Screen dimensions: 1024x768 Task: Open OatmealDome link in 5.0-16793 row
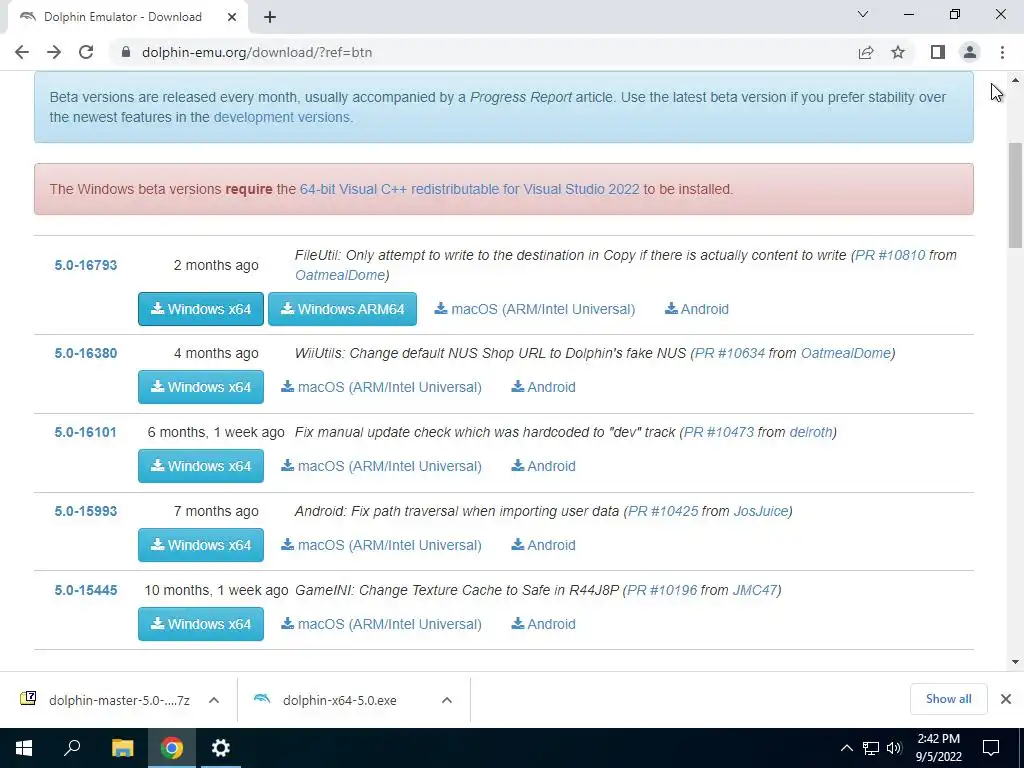coord(340,276)
